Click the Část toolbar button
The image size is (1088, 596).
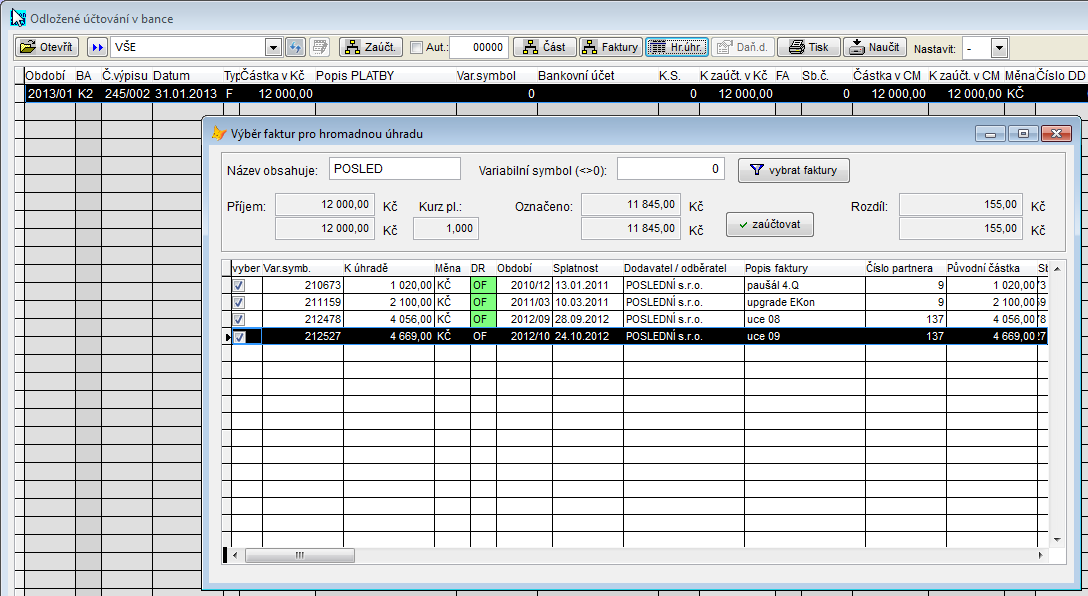point(545,47)
